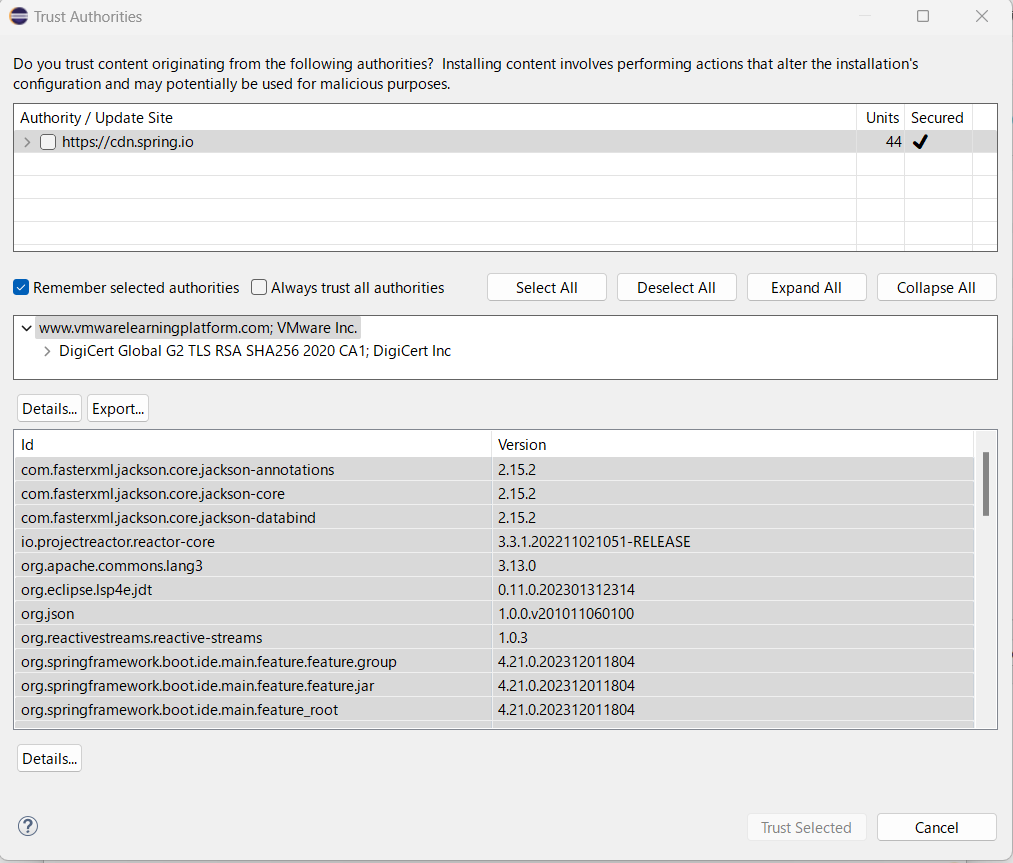Enable Always trust all authorities

click(x=258, y=287)
